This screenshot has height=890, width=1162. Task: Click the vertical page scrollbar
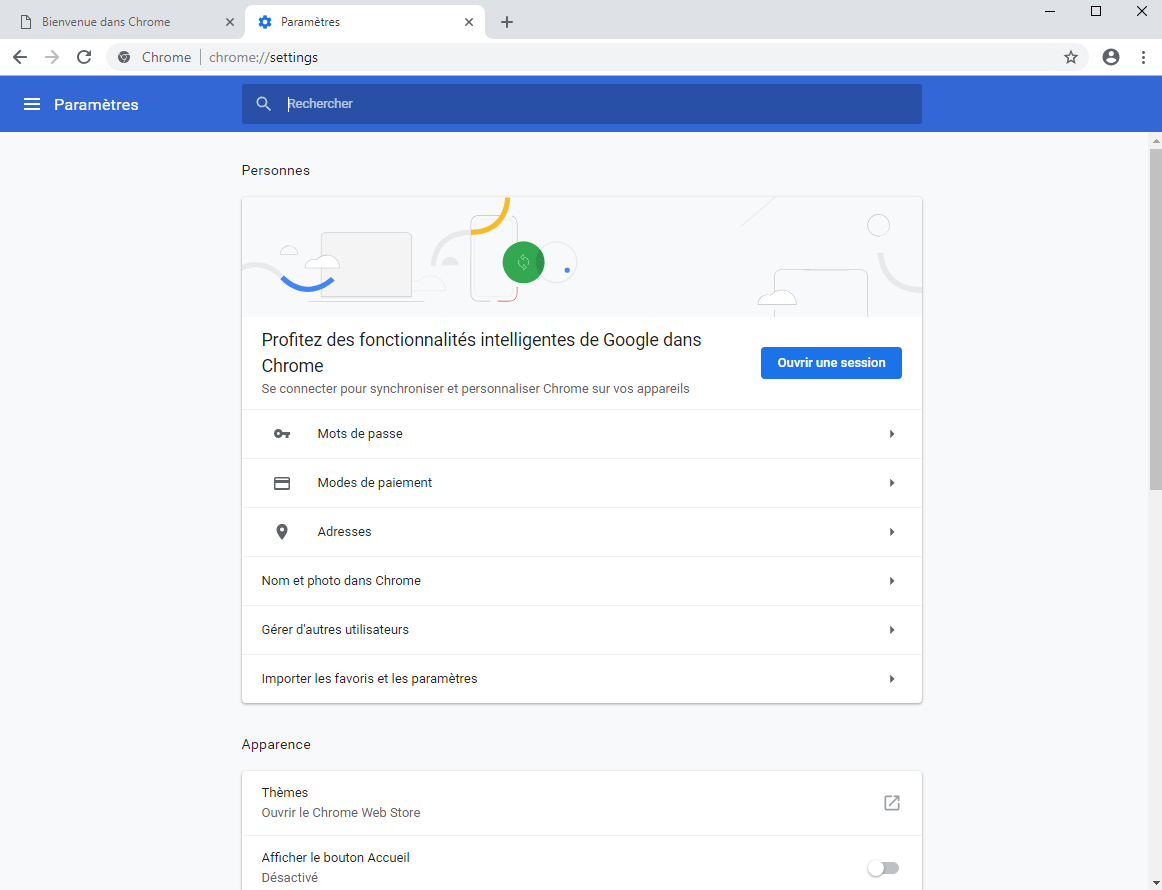click(x=1155, y=320)
